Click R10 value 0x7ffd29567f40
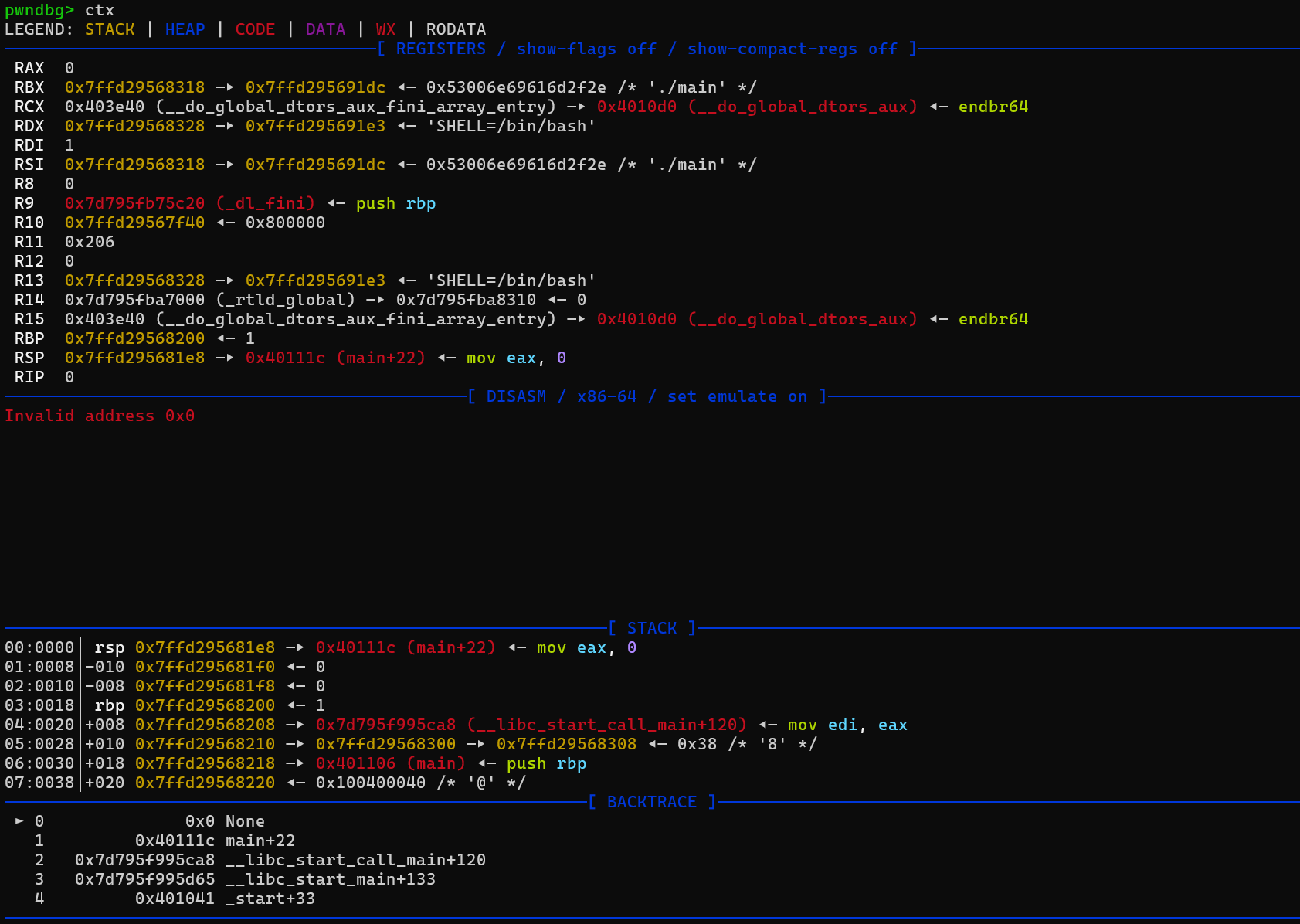 [x=135, y=223]
